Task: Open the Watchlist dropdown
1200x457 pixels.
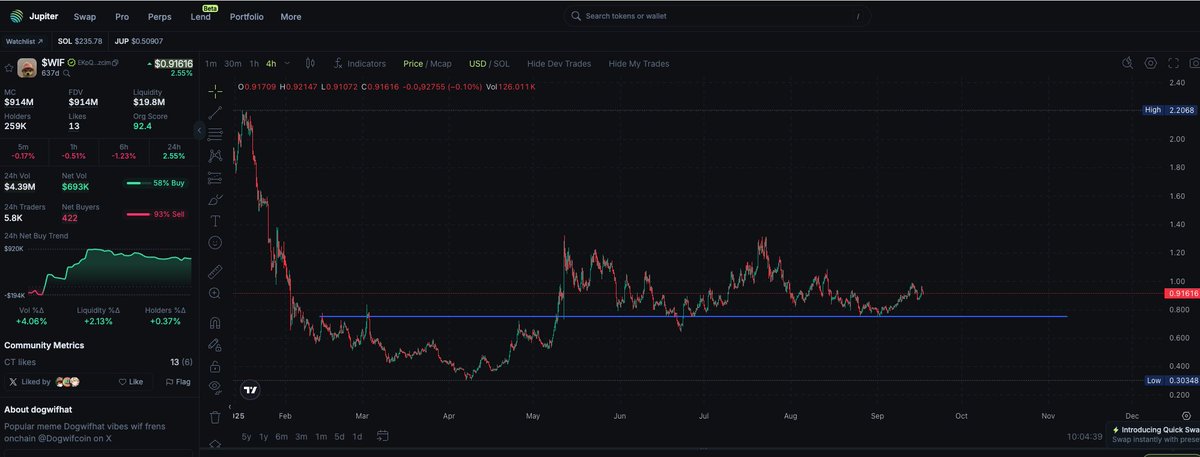Action: (x=24, y=41)
